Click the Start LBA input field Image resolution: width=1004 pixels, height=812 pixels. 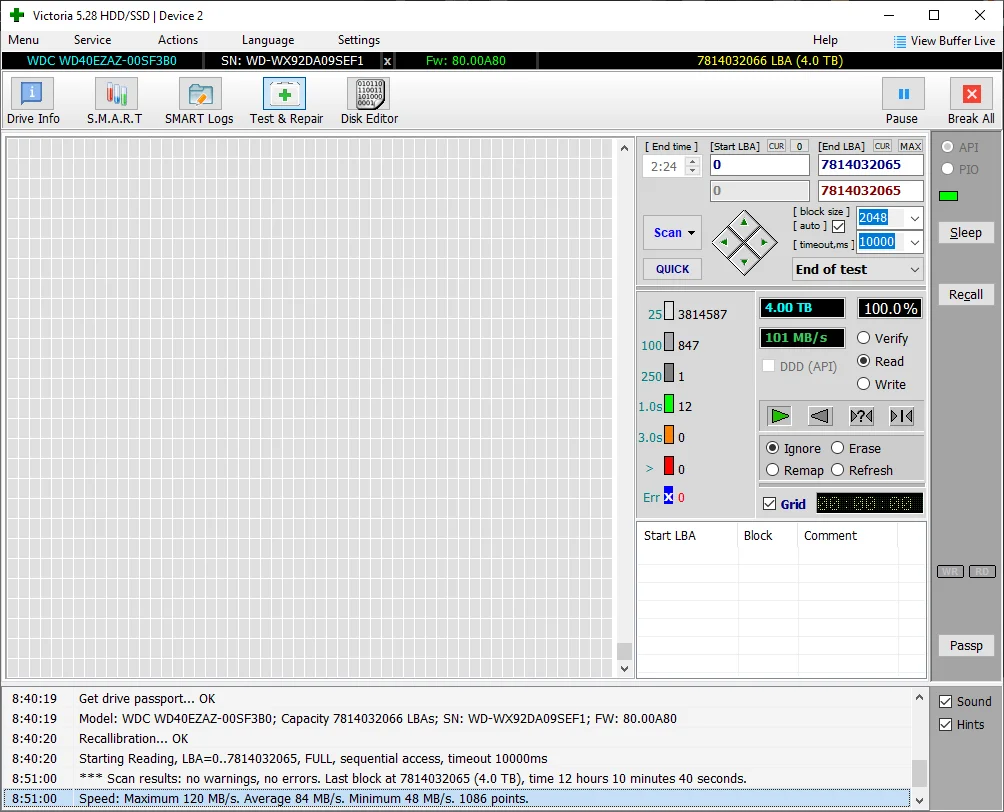(759, 165)
